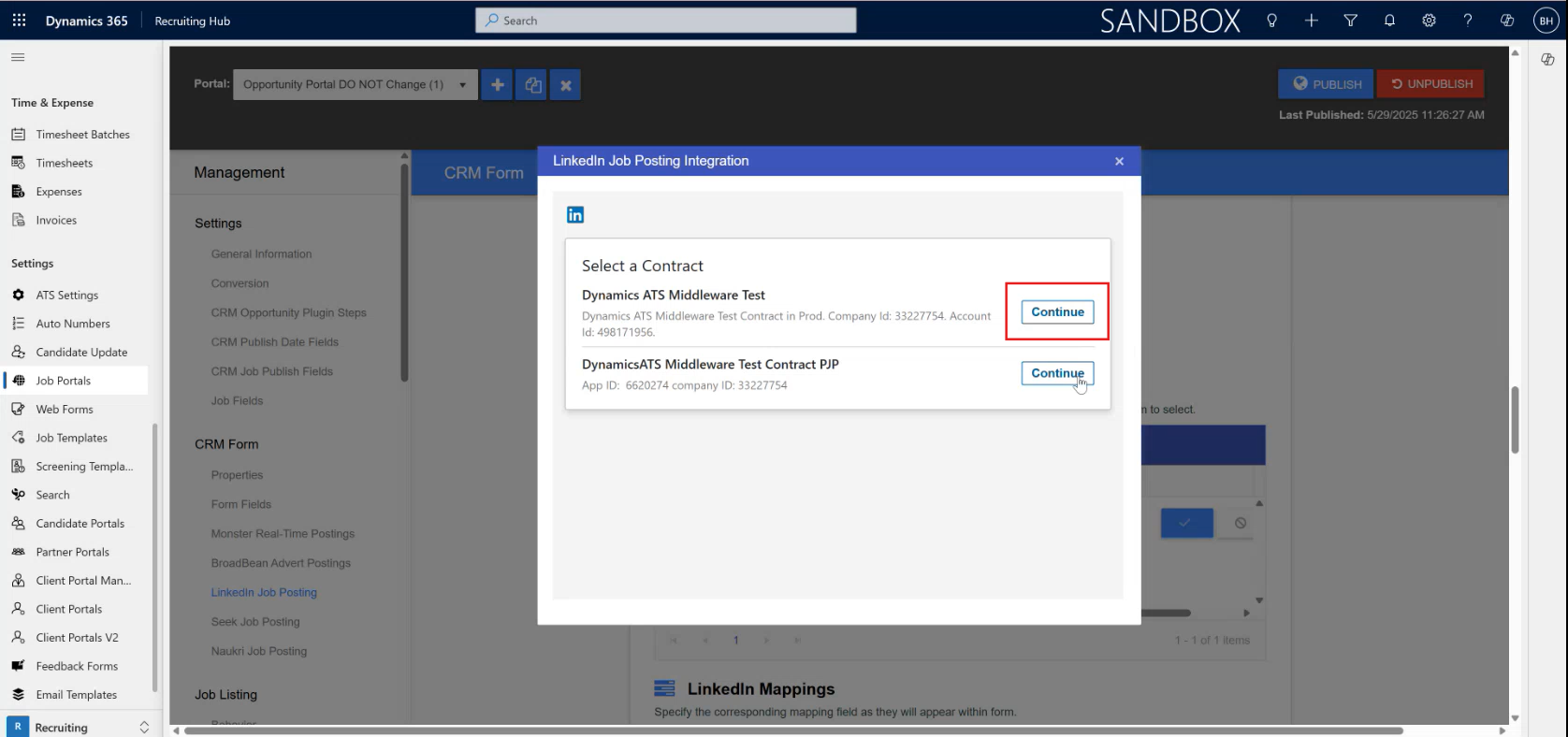Viewport: 1568px width, 737px height.
Task: Click the Screening Templates sidebar icon
Action: pos(18,467)
